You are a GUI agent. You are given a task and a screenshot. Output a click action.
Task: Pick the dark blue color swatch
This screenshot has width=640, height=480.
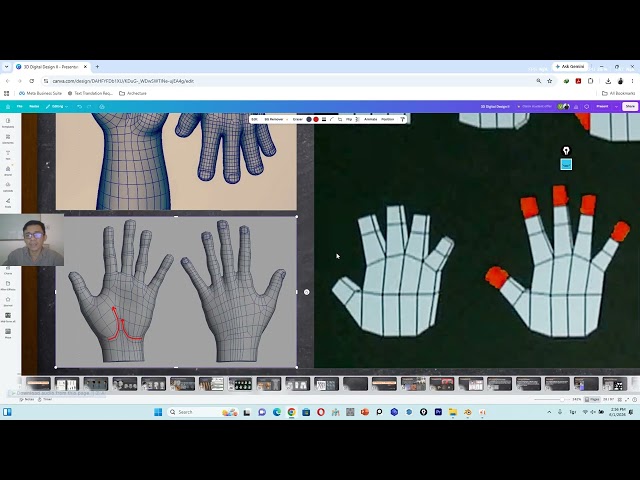(309, 119)
